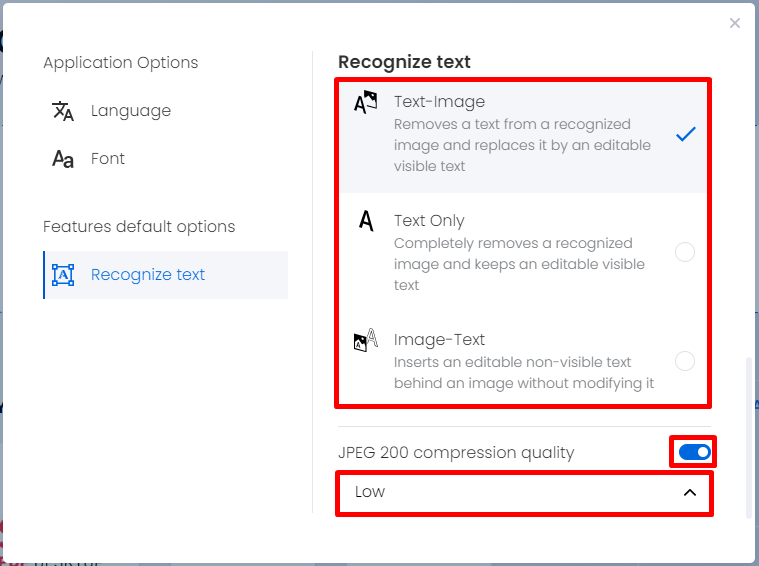
Task: Select the Image-Text radio button
Action: [685, 361]
